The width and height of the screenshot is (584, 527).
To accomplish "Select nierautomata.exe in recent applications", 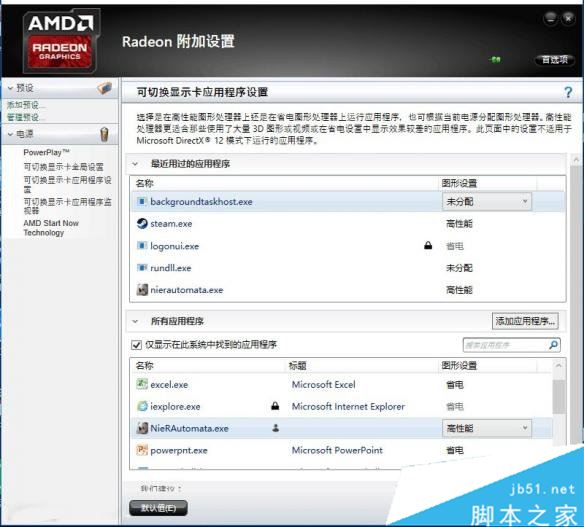I will [187, 290].
